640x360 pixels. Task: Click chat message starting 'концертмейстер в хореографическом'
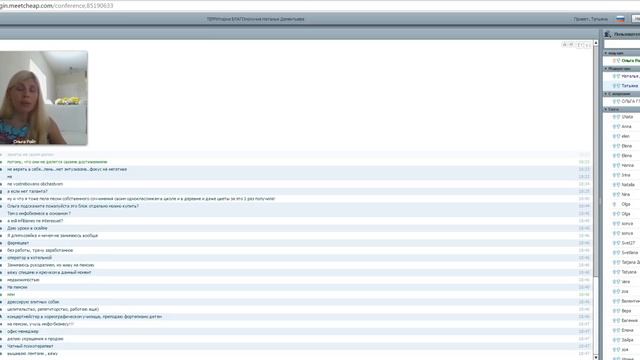84,317
